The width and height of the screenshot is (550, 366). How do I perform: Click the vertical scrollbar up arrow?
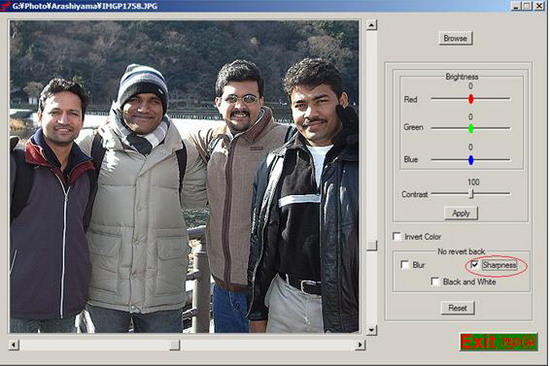(371, 25)
